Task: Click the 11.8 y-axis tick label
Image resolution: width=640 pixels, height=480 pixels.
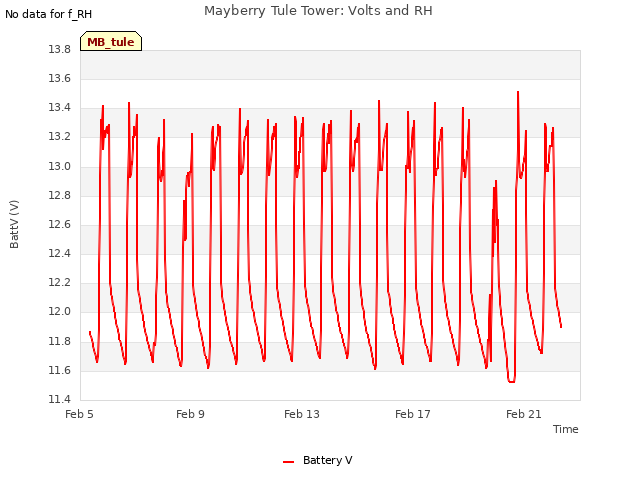Action: point(60,341)
